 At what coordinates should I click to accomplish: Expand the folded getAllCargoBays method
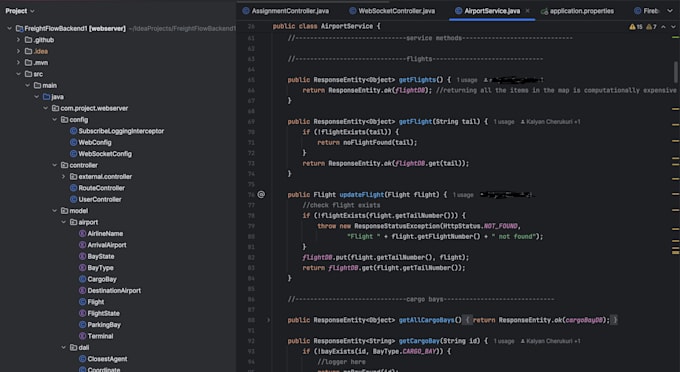click(x=268, y=320)
